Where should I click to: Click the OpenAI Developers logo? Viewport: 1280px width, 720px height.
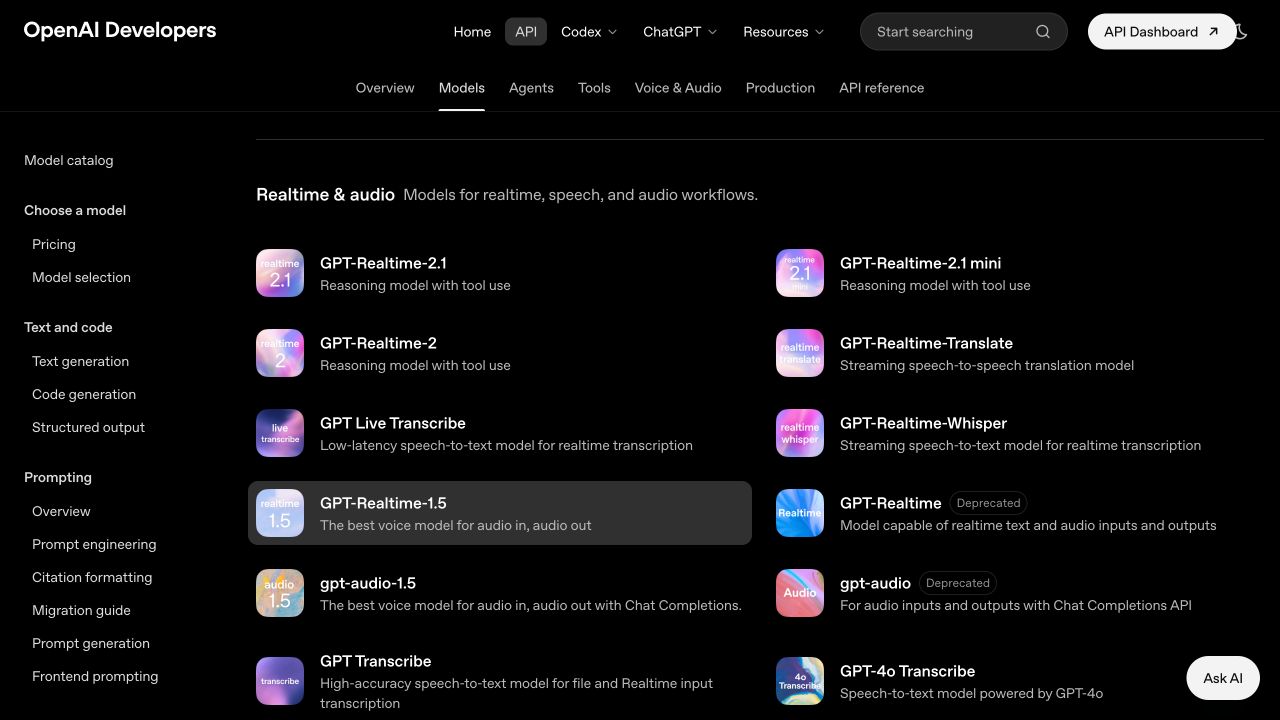tap(120, 30)
